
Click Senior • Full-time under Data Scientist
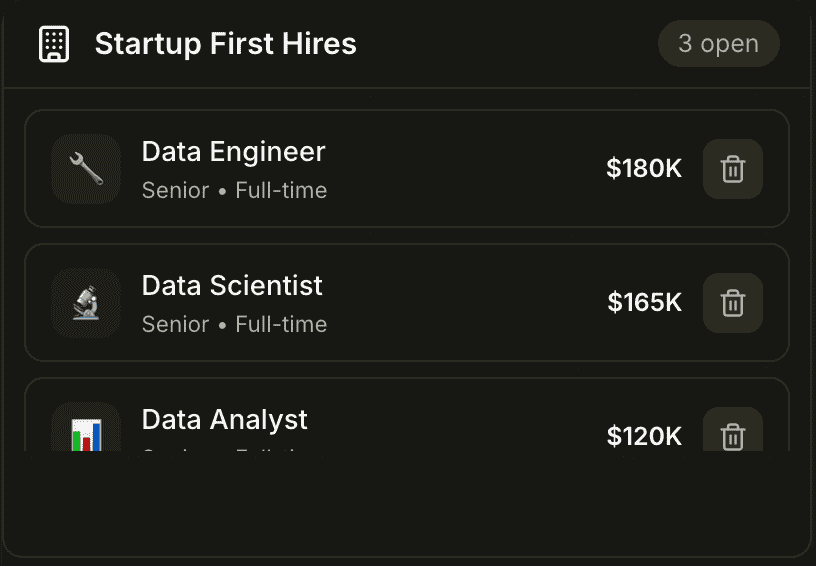click(x=234, y=324)
